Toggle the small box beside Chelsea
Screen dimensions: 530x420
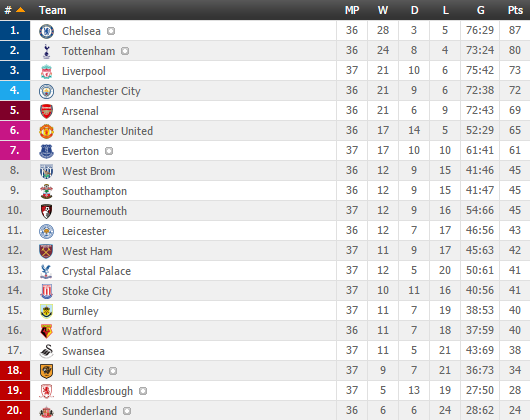pos(111,31)
